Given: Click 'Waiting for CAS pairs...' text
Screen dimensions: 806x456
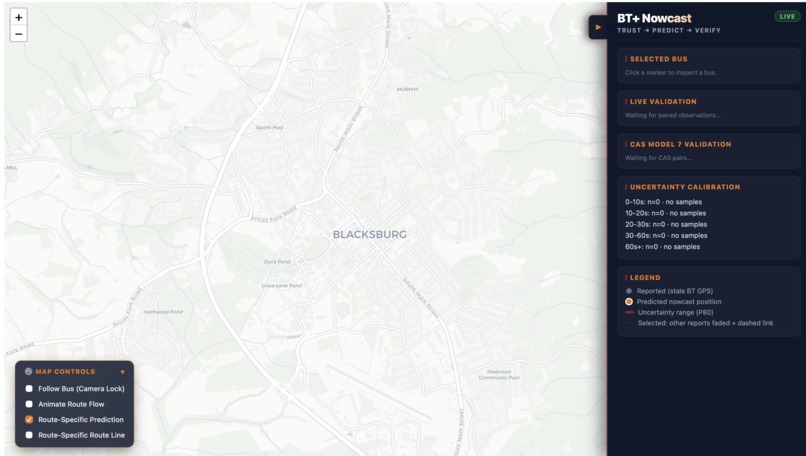Looking at the screenshot, I should (x=658, y=158).
